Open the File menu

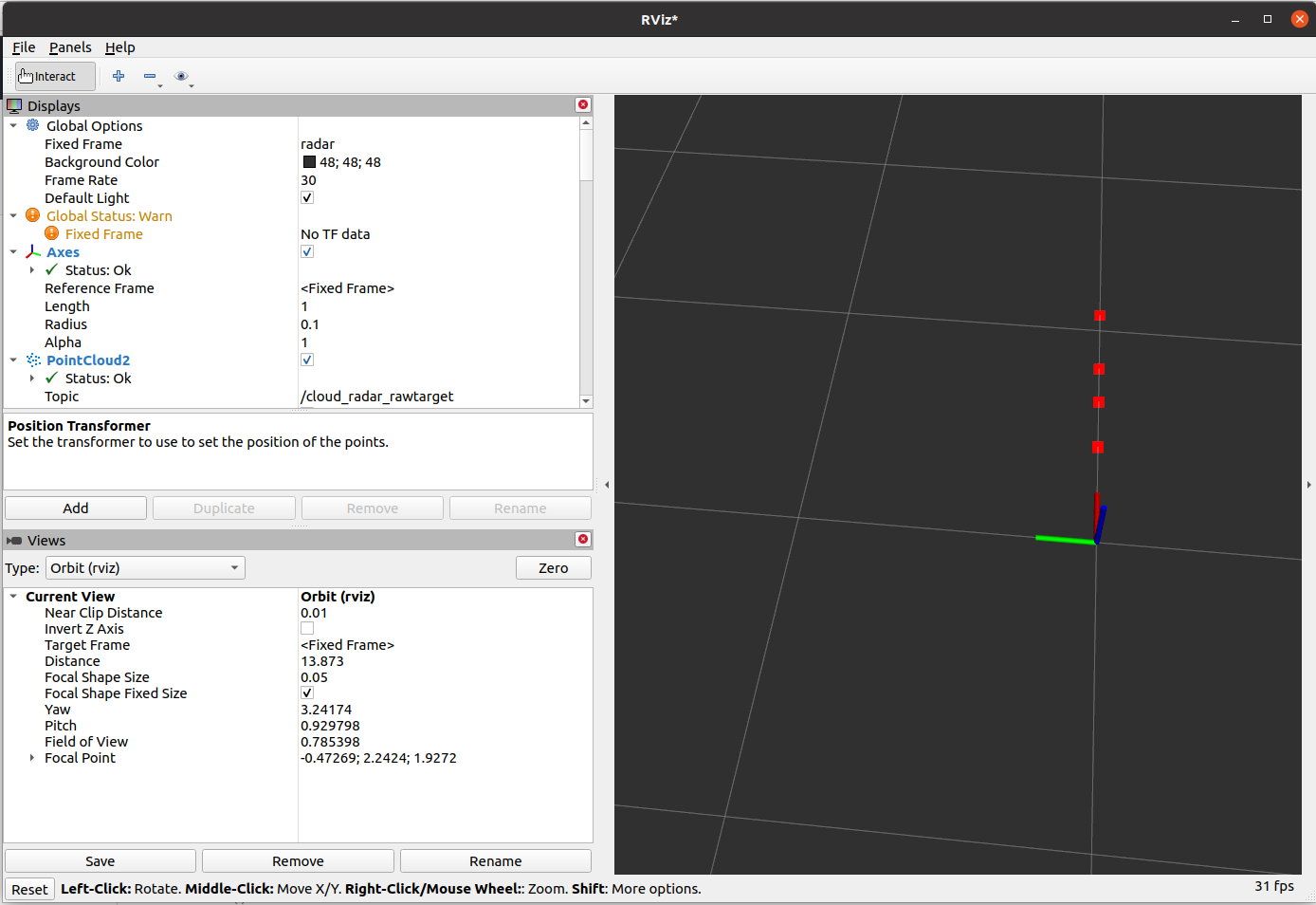23,47
